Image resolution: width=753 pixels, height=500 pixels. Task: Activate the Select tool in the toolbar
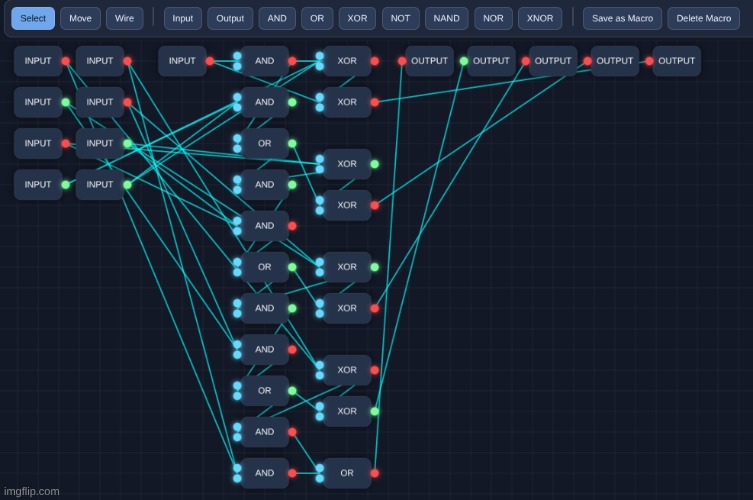pos(33,18)
